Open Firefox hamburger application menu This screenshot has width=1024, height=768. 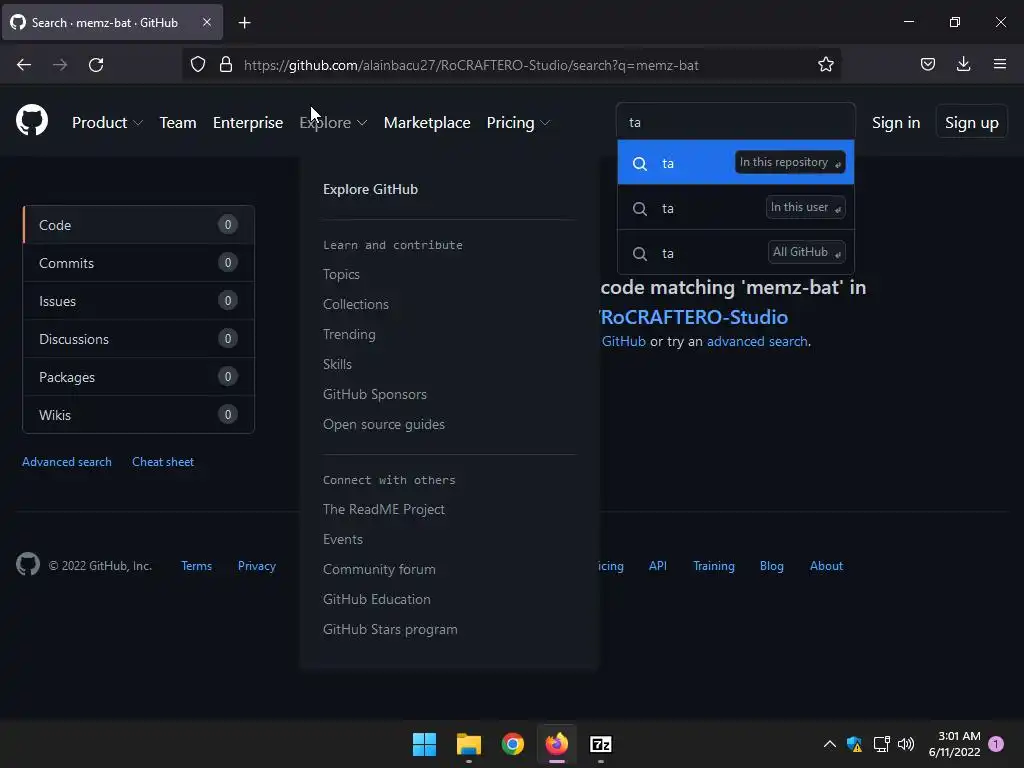point(999,64)
